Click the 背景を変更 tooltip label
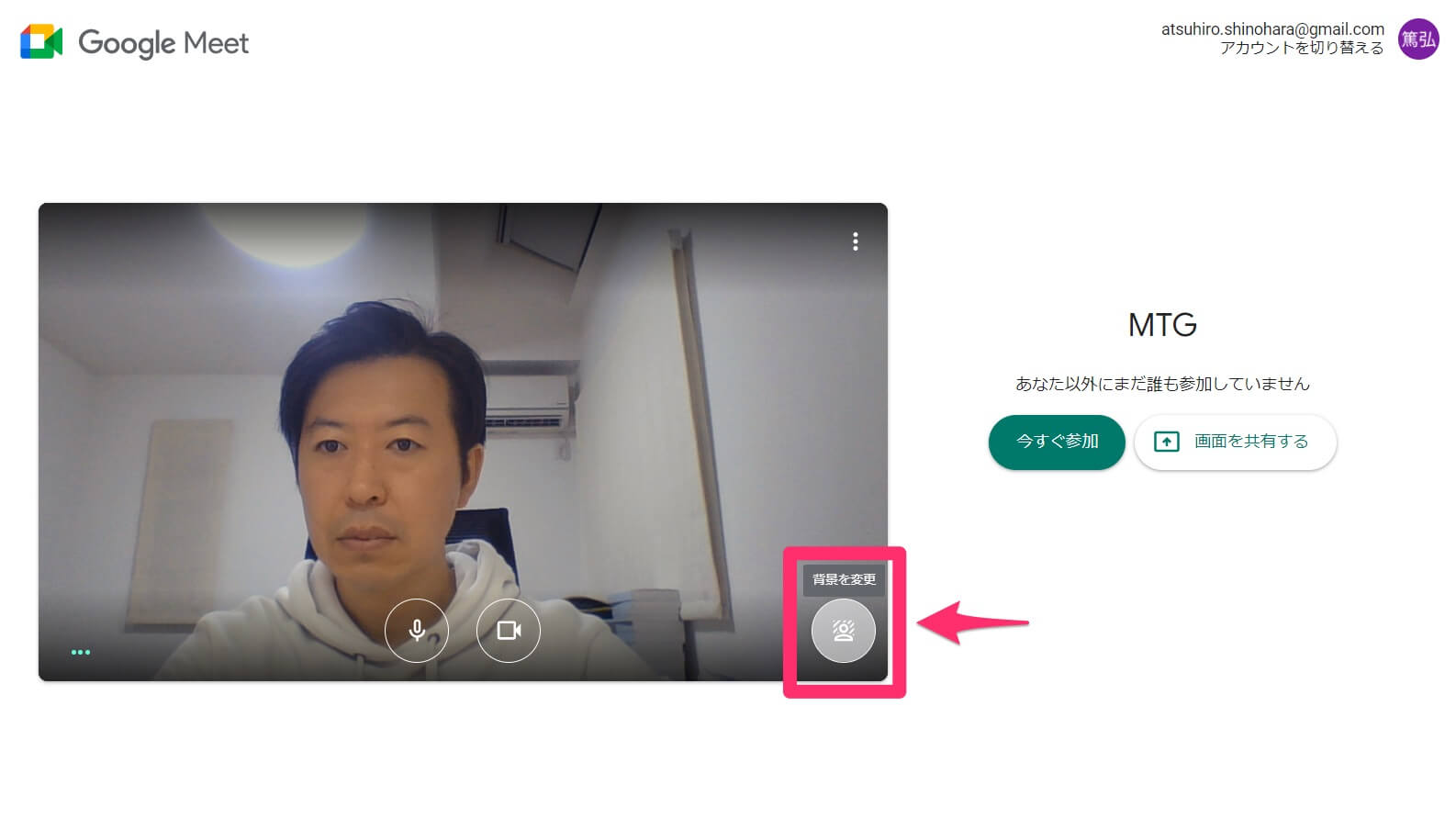The image size is (1456, 818). coord(844,579)
